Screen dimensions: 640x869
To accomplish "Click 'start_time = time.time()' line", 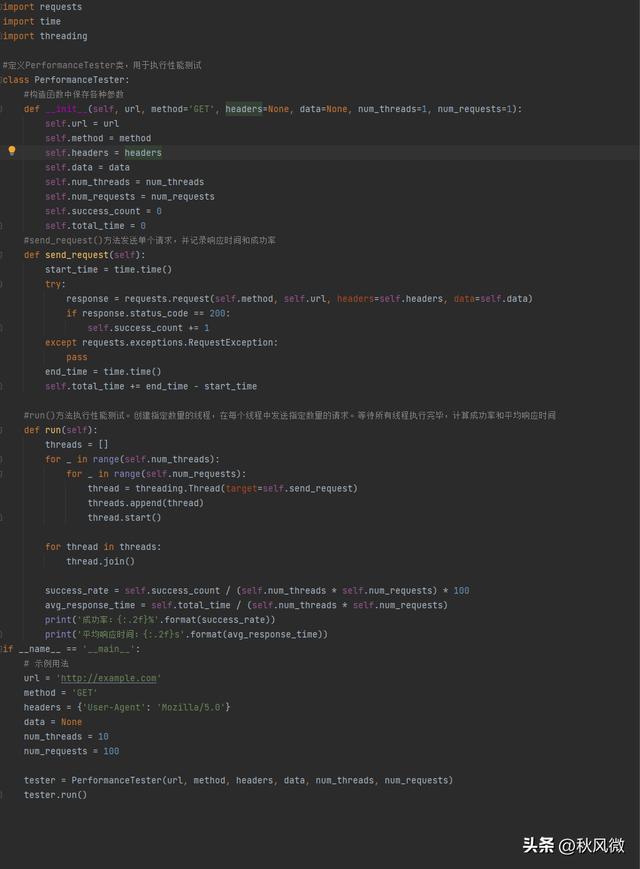I will (x=109, y=269).
